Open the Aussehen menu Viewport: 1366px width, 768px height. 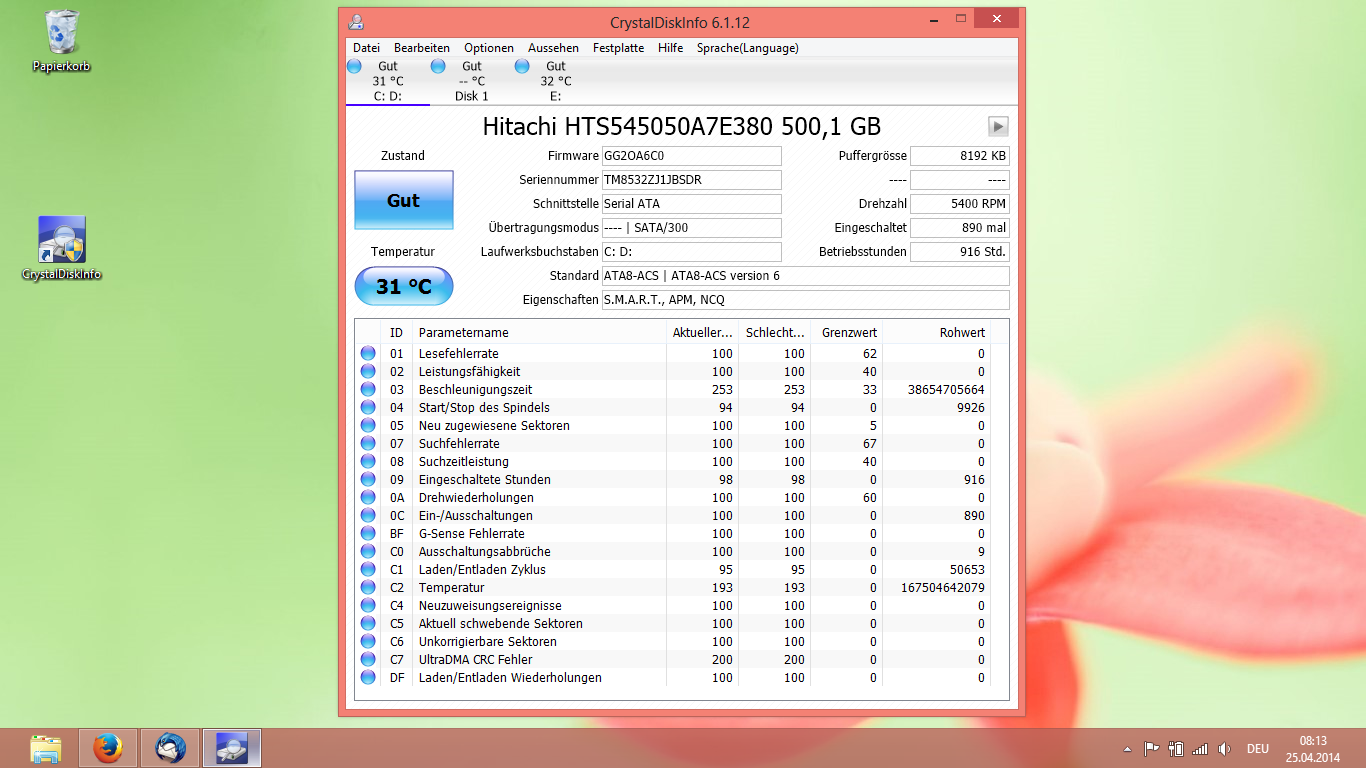coord(553,47)
